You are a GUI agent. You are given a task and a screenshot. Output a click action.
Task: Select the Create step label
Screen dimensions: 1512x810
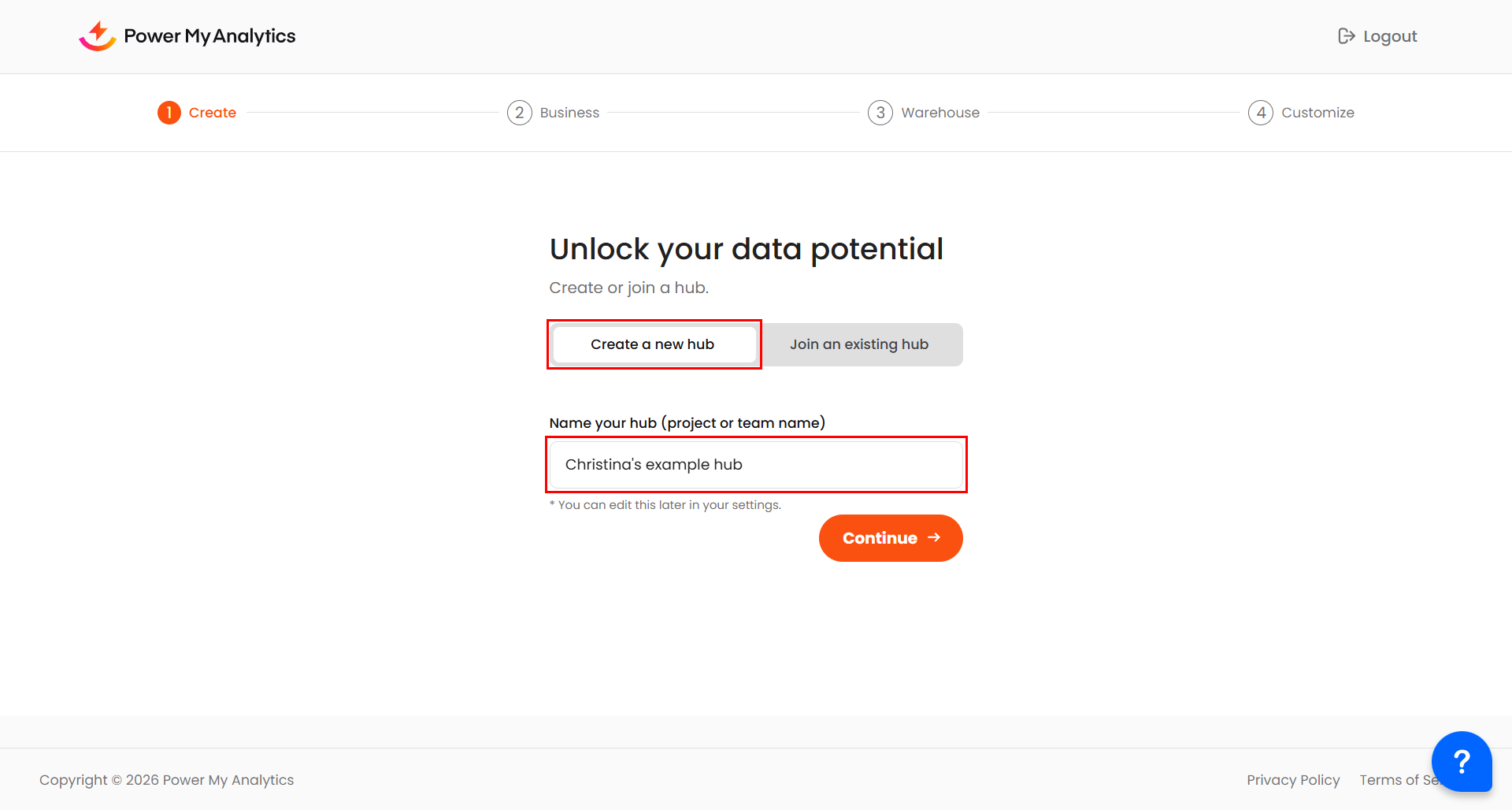pyautogui.click(x=213, y=113)
